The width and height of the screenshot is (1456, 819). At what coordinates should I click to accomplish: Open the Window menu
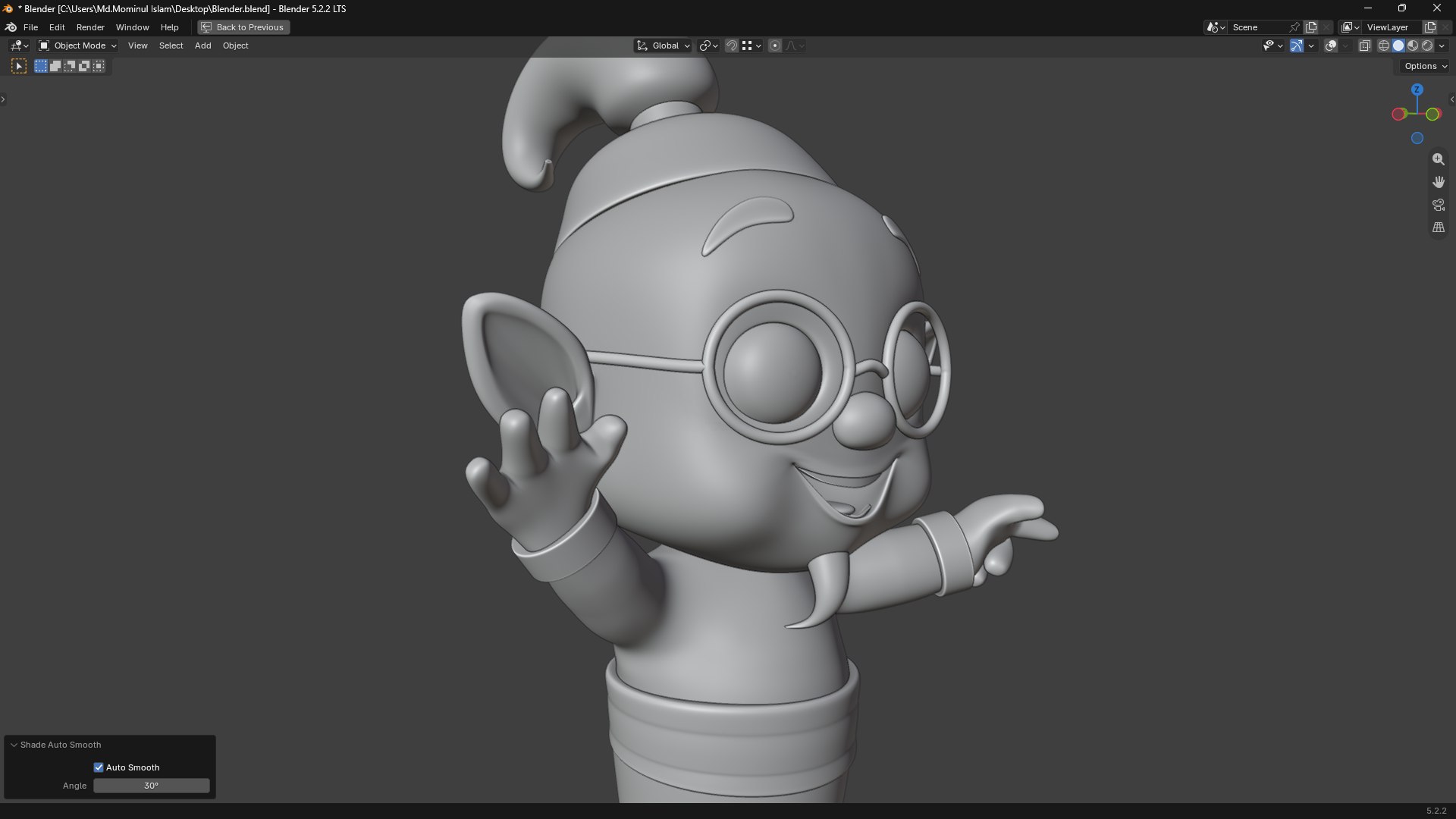pos(132,27)
